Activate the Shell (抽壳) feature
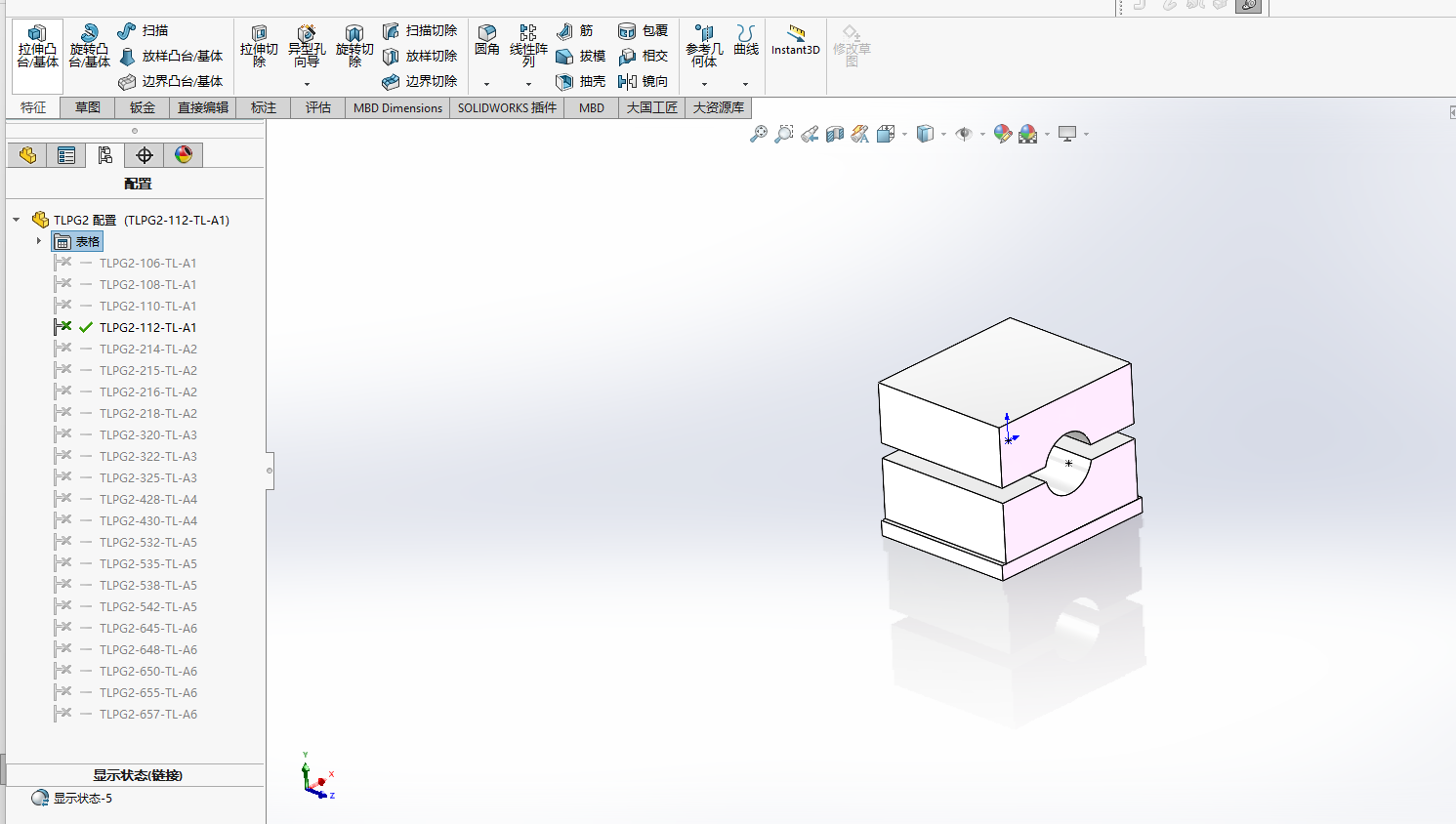Screen dimensions: 1456x824 [x=580, y=82]
